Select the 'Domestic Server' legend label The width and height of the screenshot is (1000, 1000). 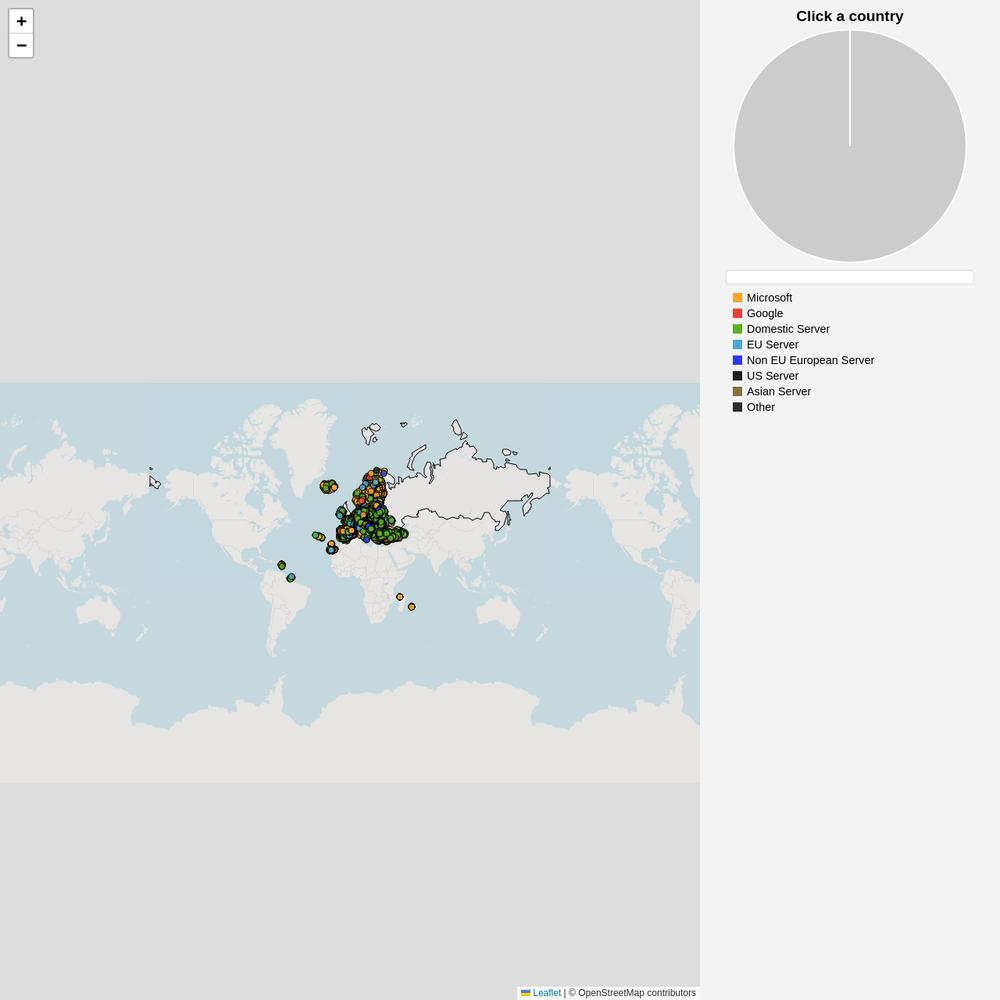pos(788,329)
